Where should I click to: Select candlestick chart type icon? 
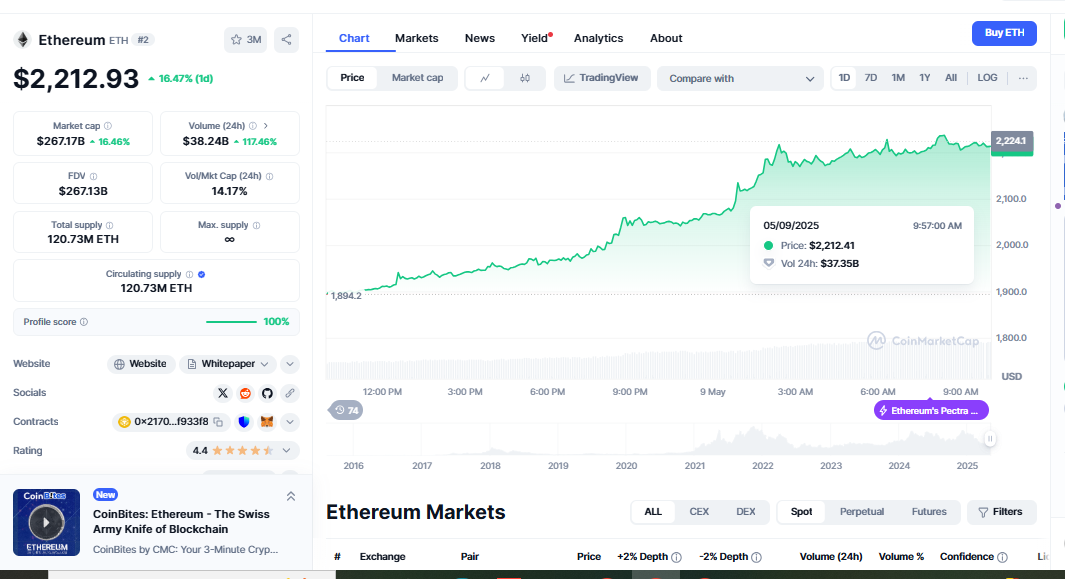coord(525,78)
